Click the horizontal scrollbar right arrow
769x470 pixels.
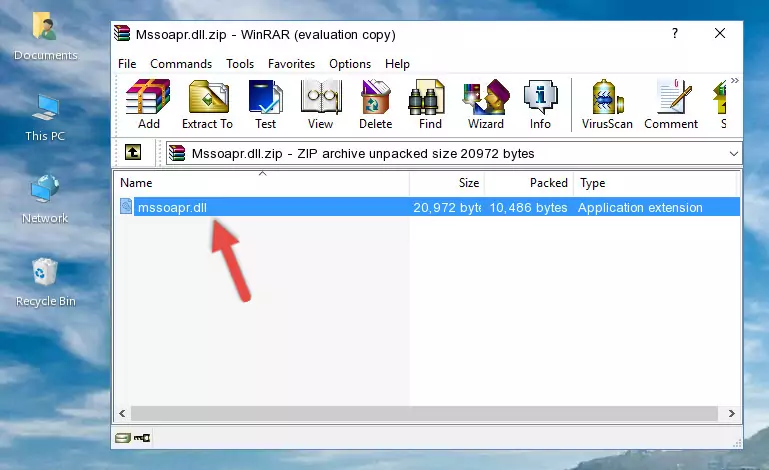coord(731,413)
